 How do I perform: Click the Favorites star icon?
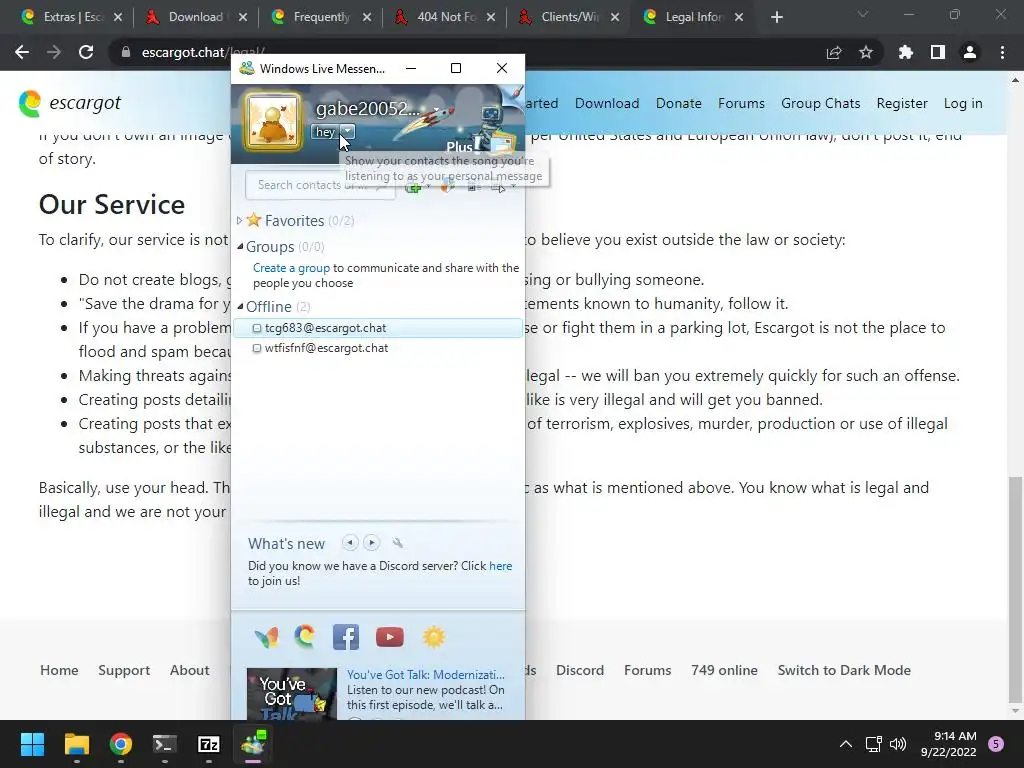[x=254, y=220]
